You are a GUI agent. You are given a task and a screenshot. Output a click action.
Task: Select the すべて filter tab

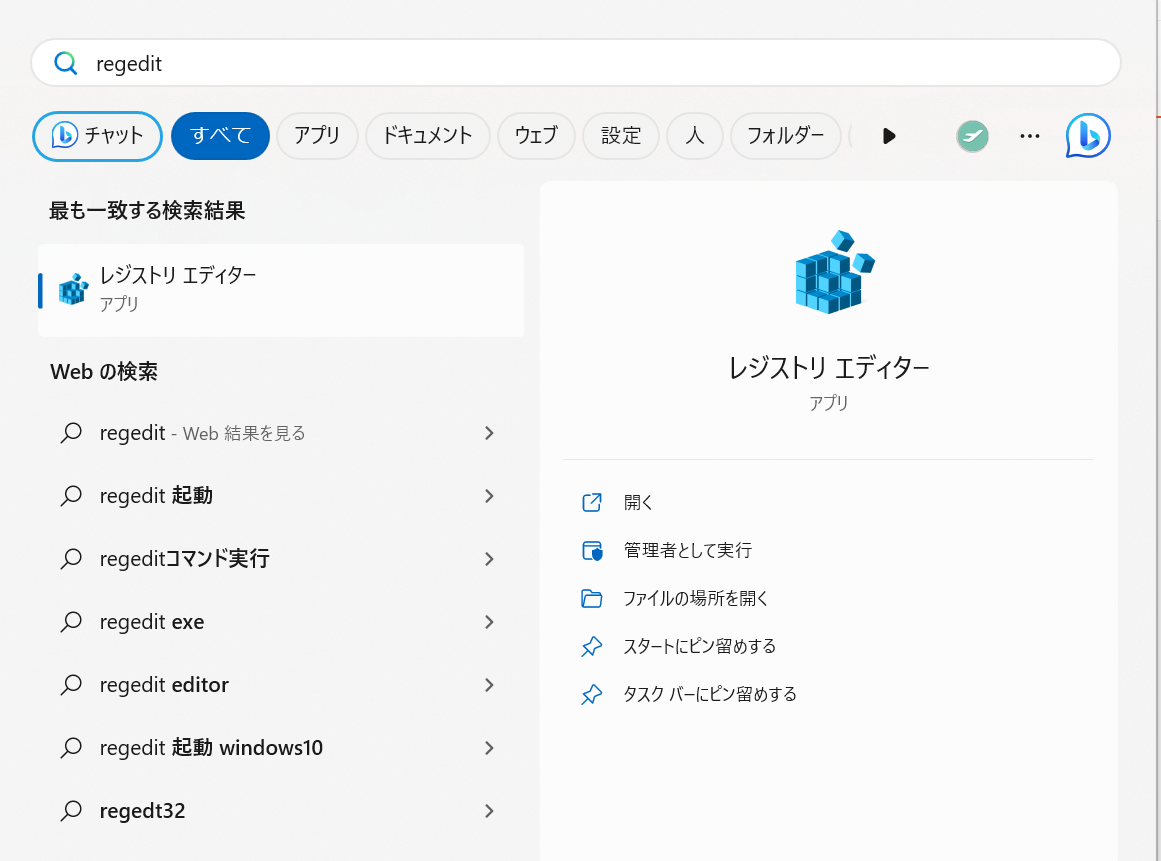tap(220, 136)
